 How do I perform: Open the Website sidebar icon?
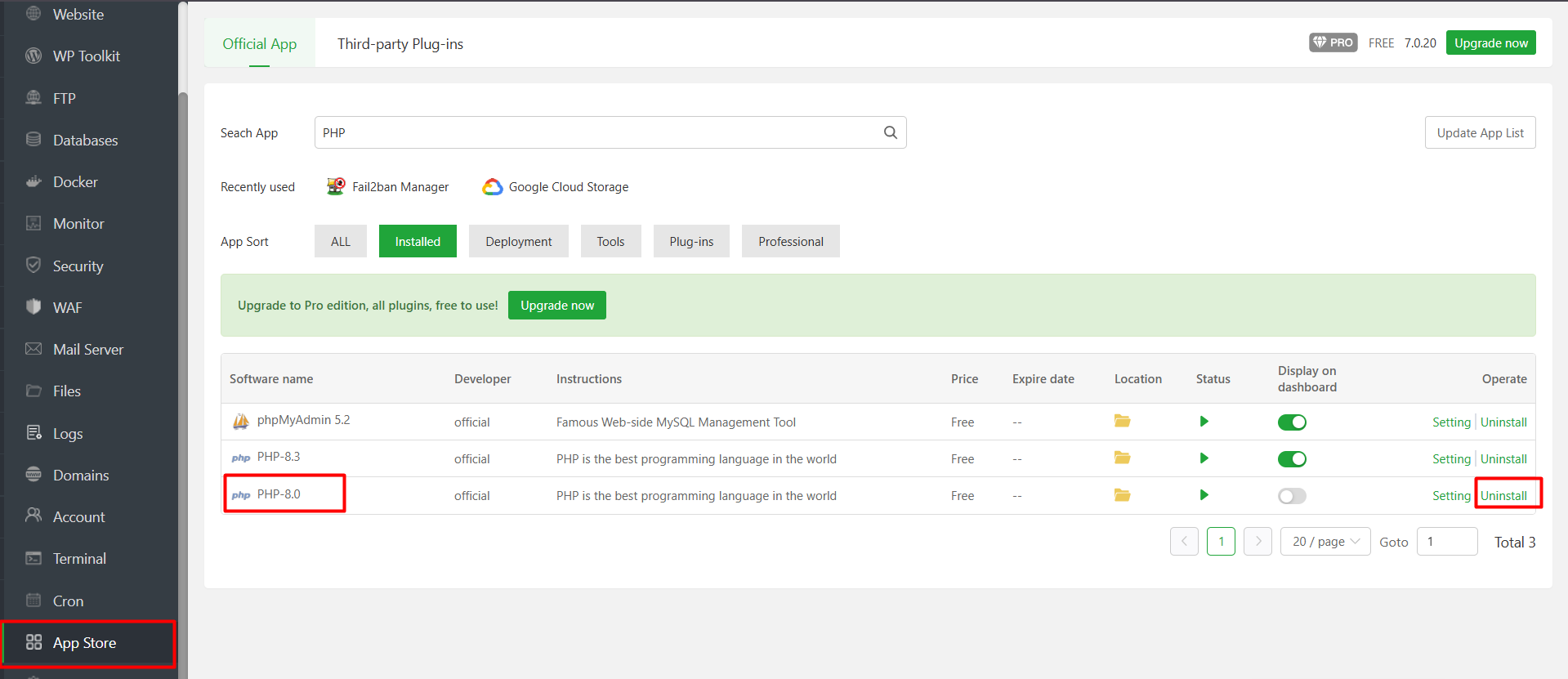[34, 14]
